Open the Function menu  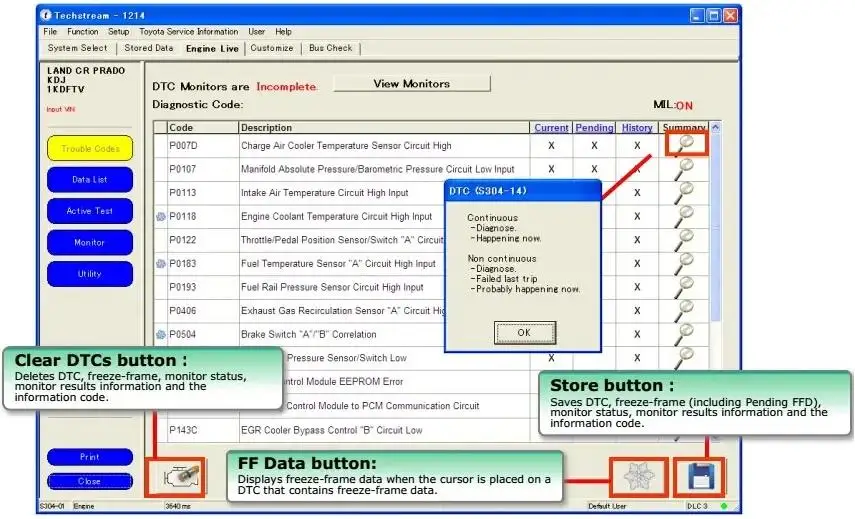click(x=82, y=32)
